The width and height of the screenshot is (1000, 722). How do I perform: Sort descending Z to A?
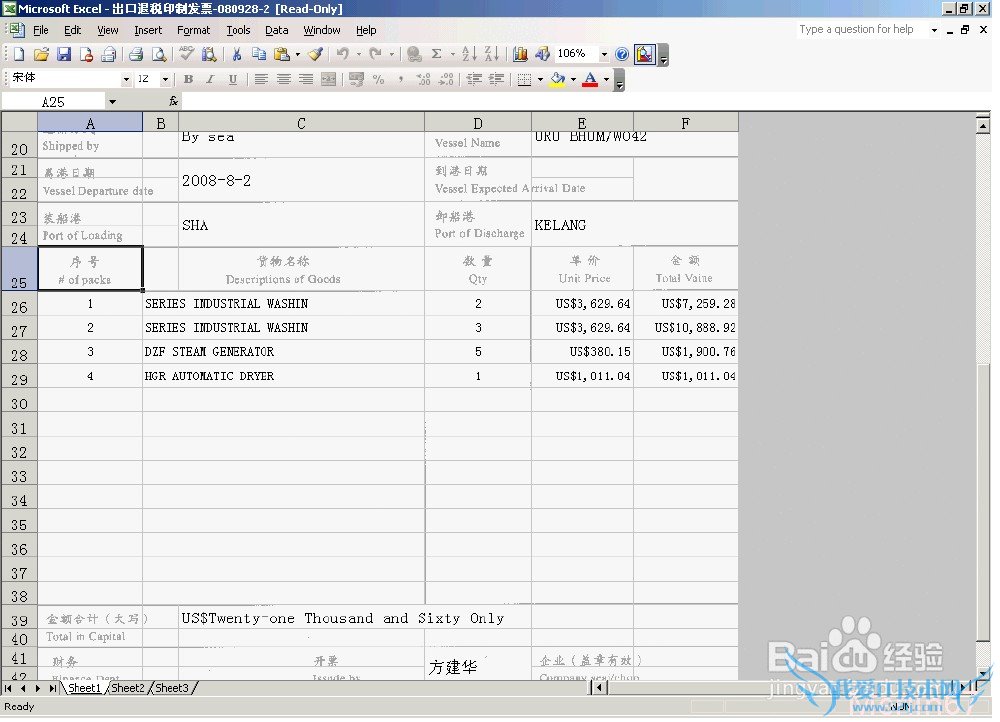491,54
